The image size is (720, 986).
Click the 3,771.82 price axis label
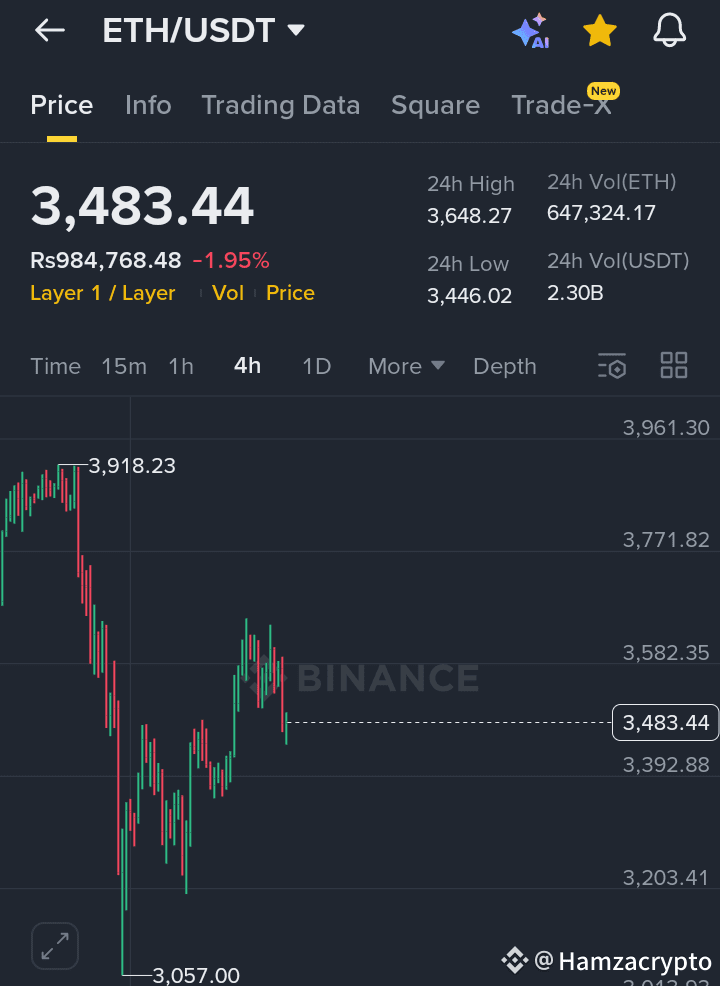tap(666, 540)
